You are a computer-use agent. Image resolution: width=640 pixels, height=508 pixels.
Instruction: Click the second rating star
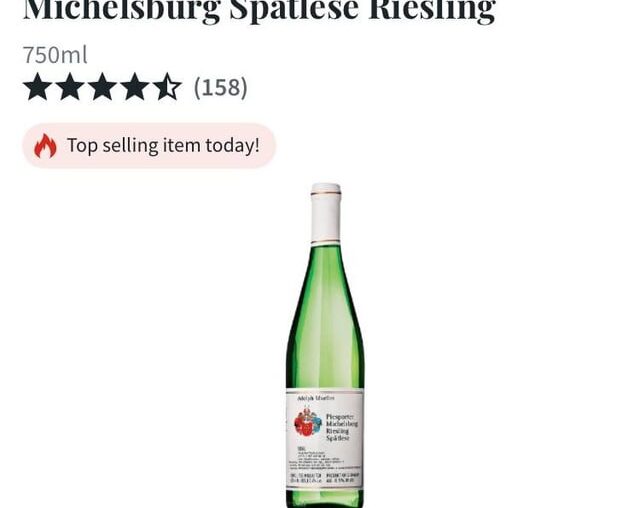(x=69, y=87)
